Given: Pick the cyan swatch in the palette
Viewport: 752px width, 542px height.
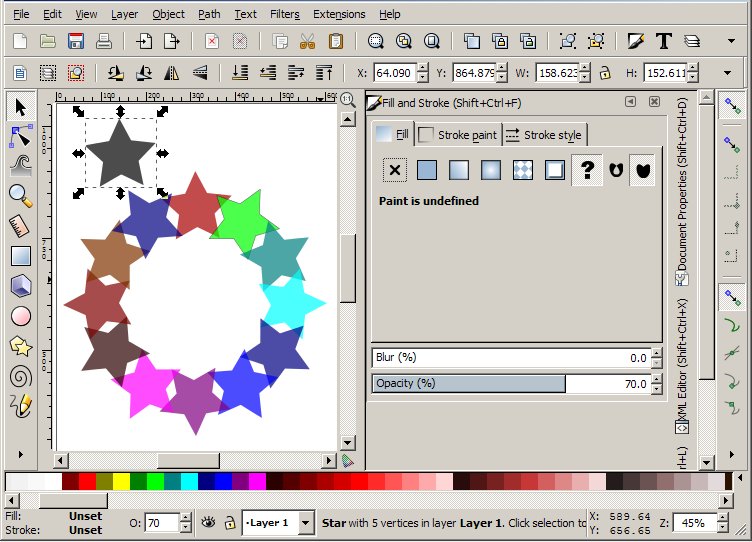Looking at the screenshot, I should (188, 482).
